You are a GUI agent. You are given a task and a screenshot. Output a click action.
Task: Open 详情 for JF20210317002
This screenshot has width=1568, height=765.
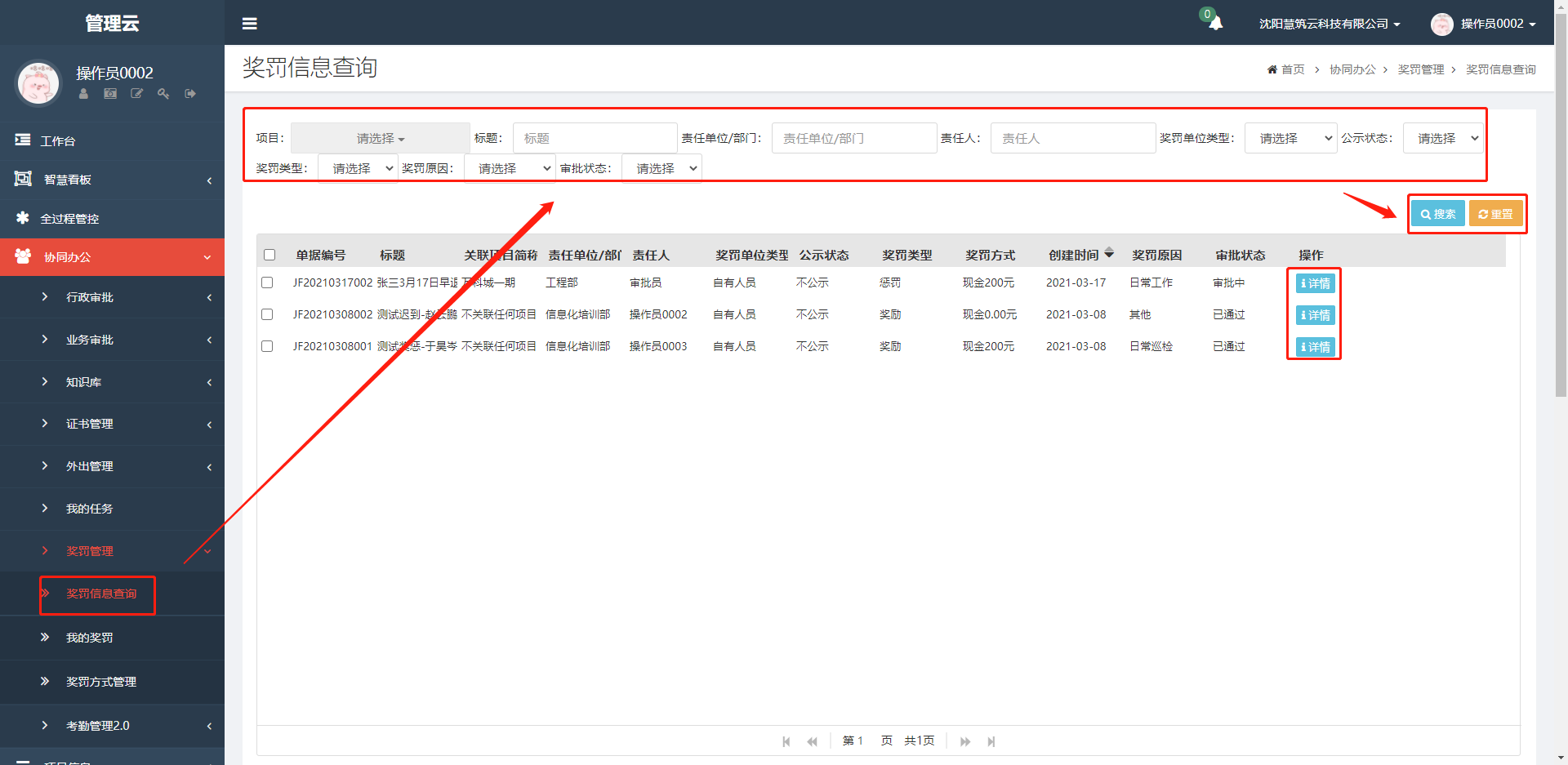1316,283
